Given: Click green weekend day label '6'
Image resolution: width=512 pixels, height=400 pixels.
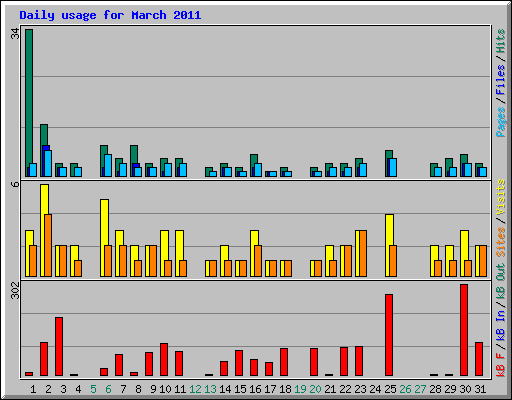Looking at the screenshot, I should 108,389.
